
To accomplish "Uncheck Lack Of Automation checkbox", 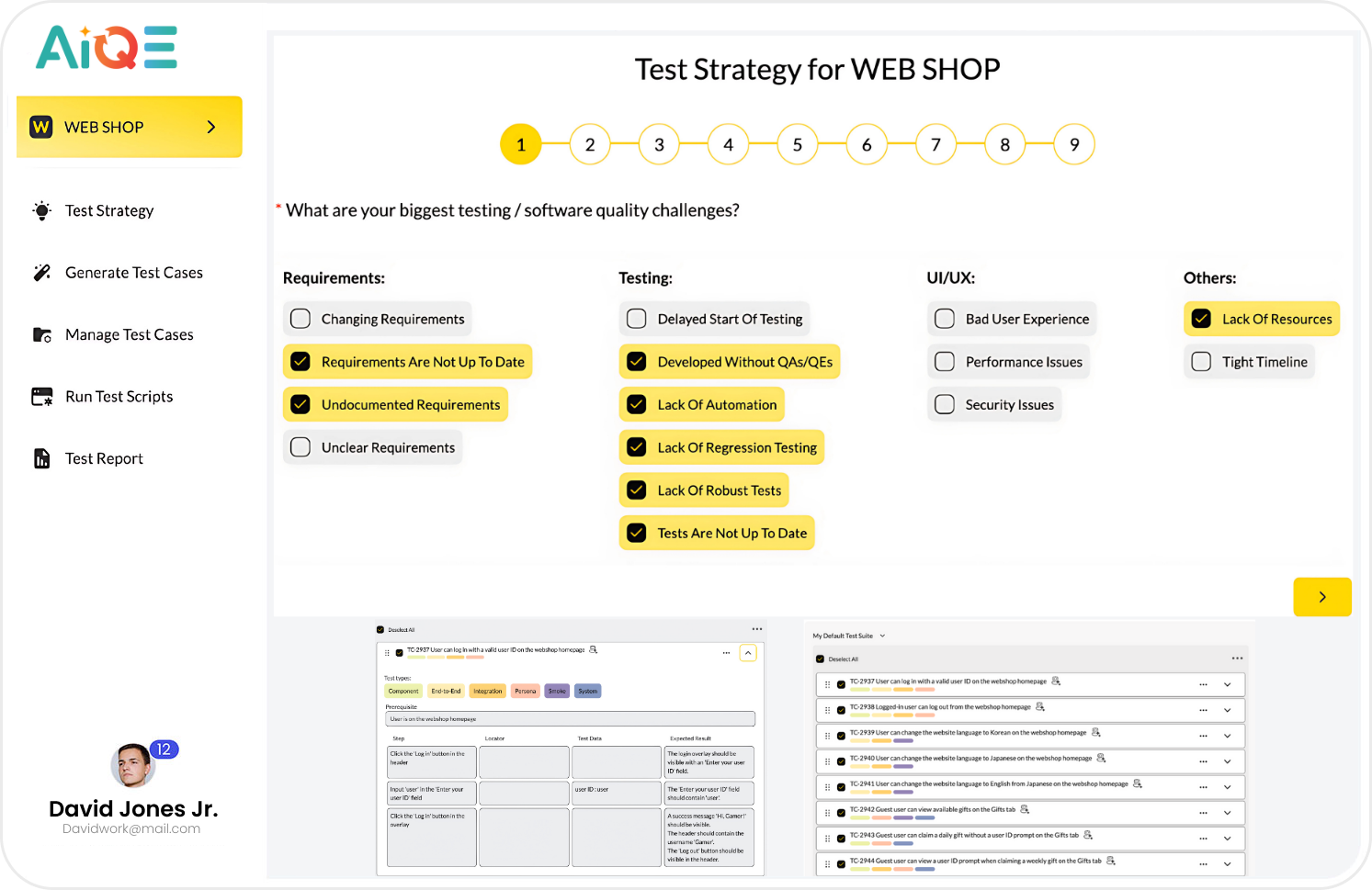I will pos(637,404).
